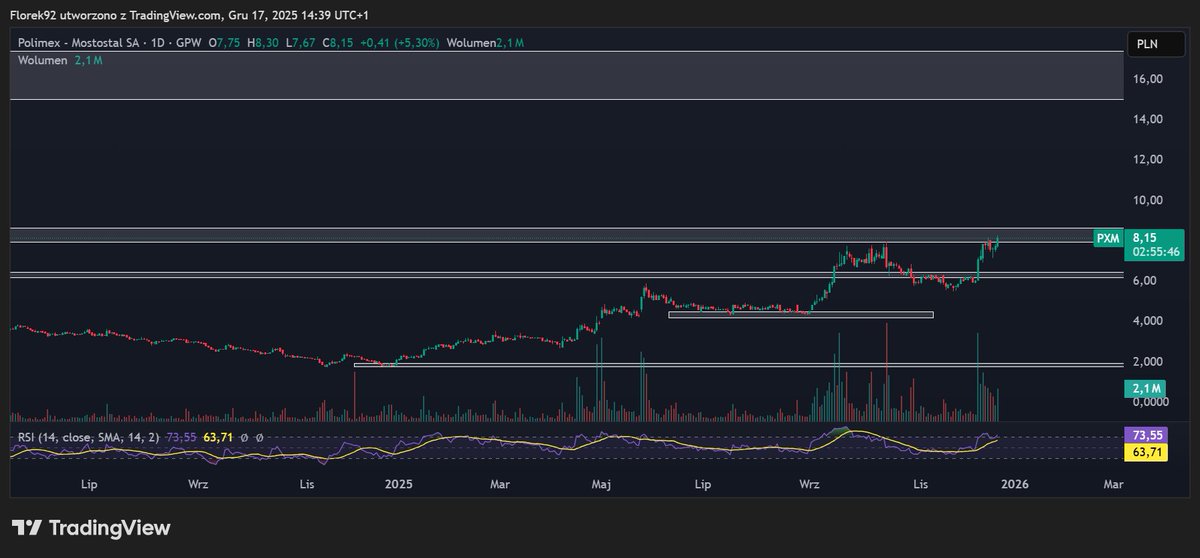1200x558 pixels.
Task: Select the Wolumen 2,1 M indicator legend
Action: tap(61, 61)
